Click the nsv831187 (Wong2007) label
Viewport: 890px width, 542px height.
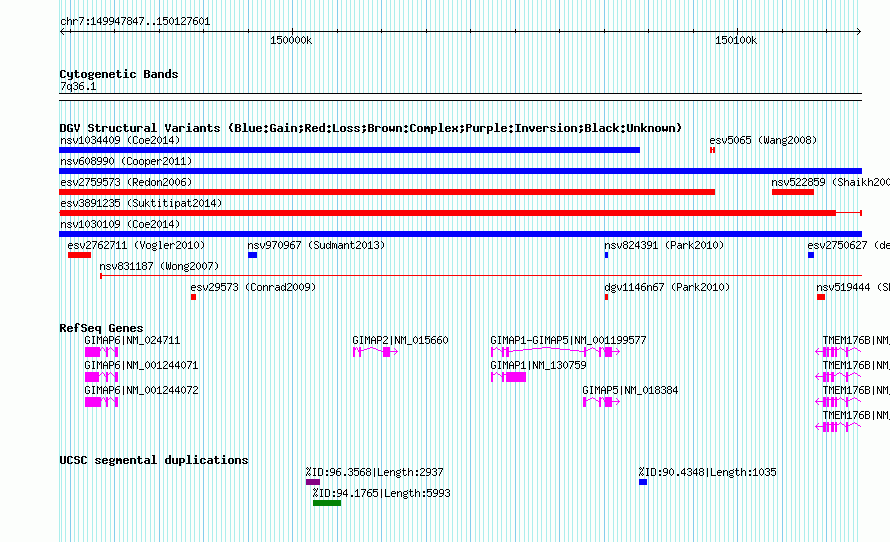159,266
